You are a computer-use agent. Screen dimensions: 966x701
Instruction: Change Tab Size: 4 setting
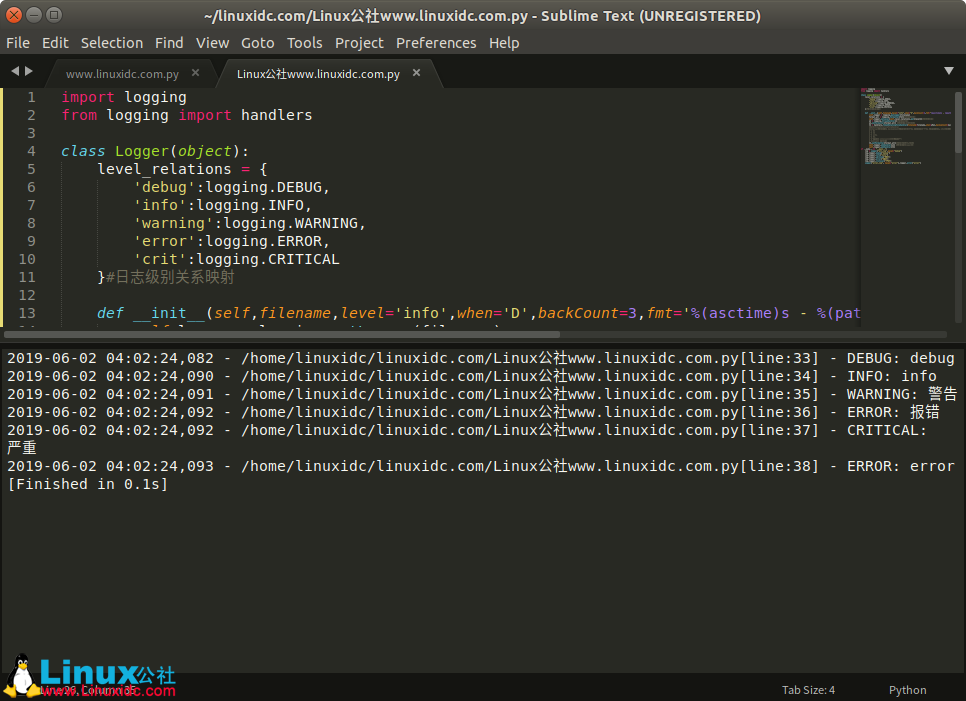tap(808, 690)
